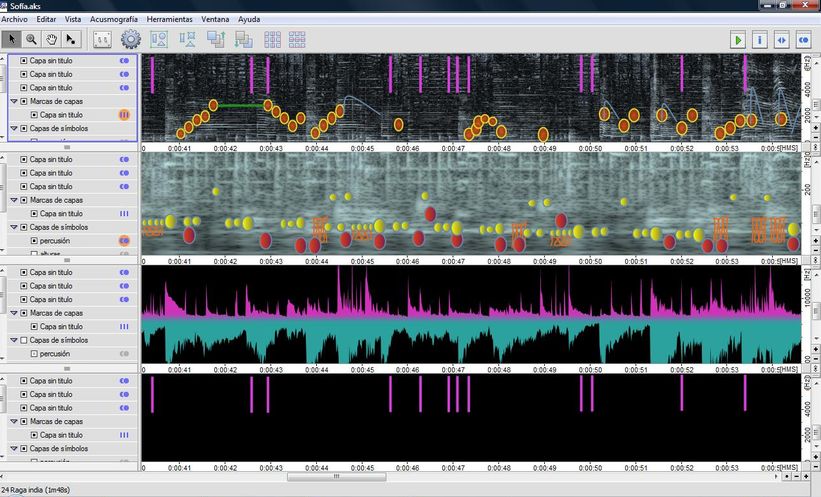Toggle unchecked Capas de símbolos checkbox in waveform panel
The width and height of the screenshot is (821, 497).
24,340
